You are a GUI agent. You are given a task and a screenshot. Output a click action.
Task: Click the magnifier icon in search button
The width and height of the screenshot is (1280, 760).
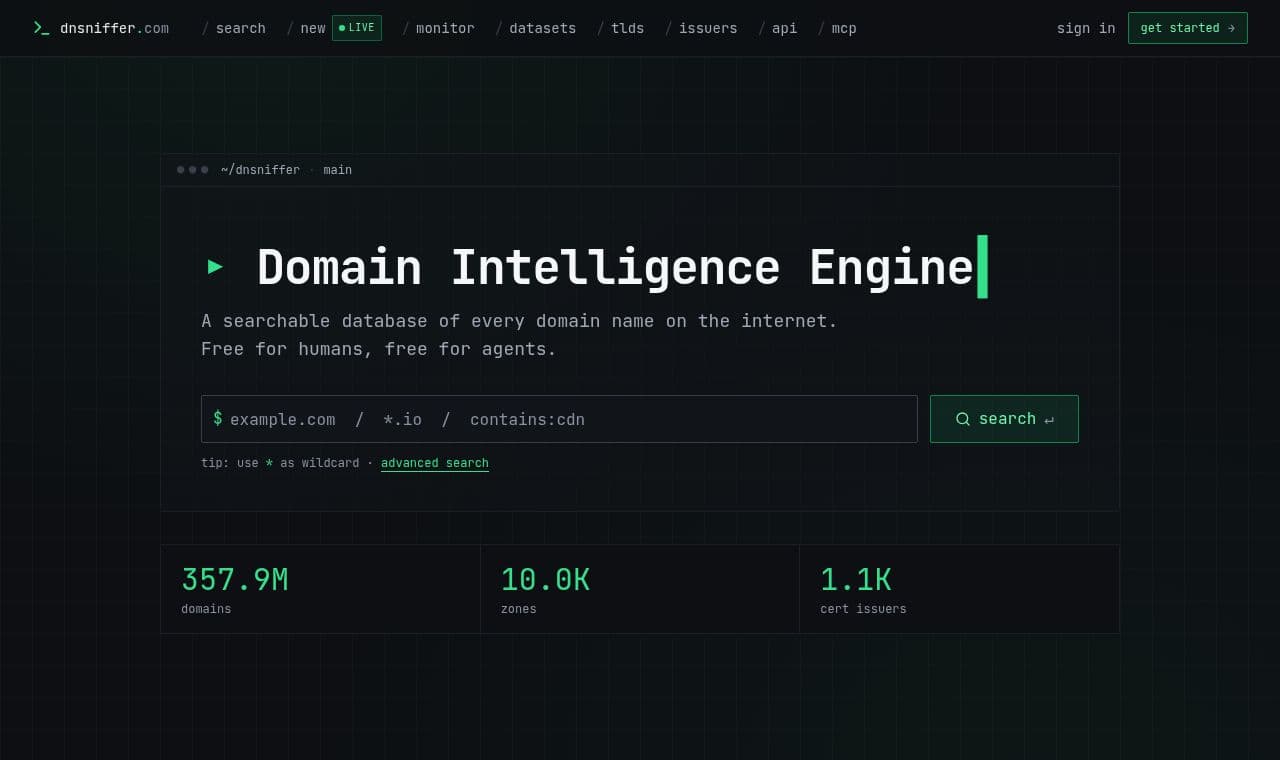coord(963,419)
